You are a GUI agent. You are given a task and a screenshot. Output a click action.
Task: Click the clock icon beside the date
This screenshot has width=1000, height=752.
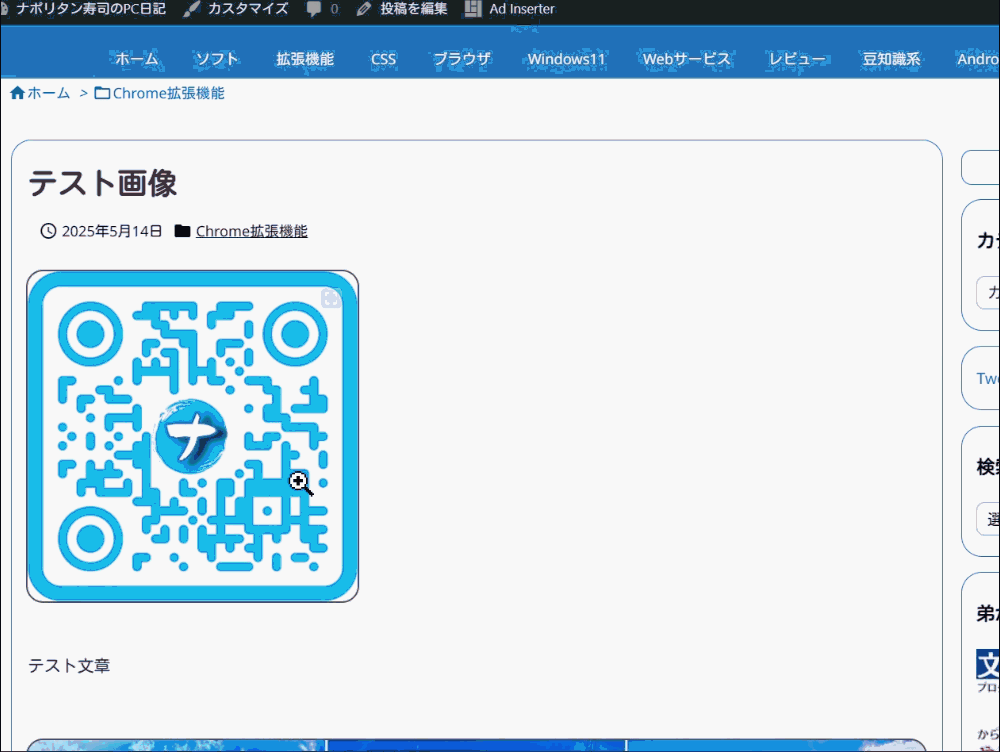(x=48, y=231)
